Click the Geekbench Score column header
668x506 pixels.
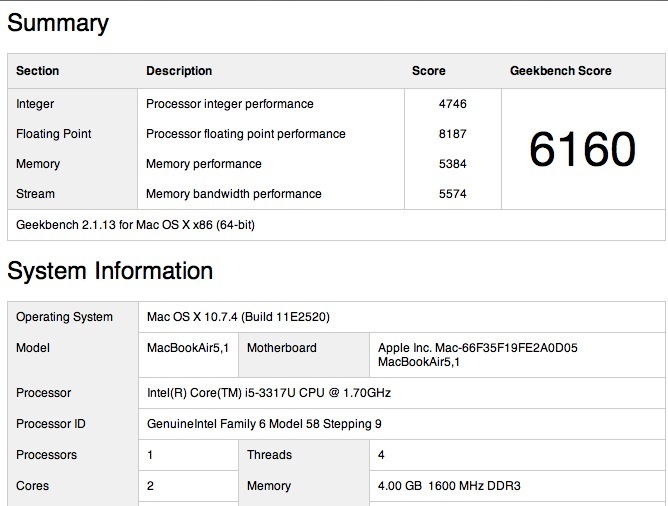coord(561,71)
